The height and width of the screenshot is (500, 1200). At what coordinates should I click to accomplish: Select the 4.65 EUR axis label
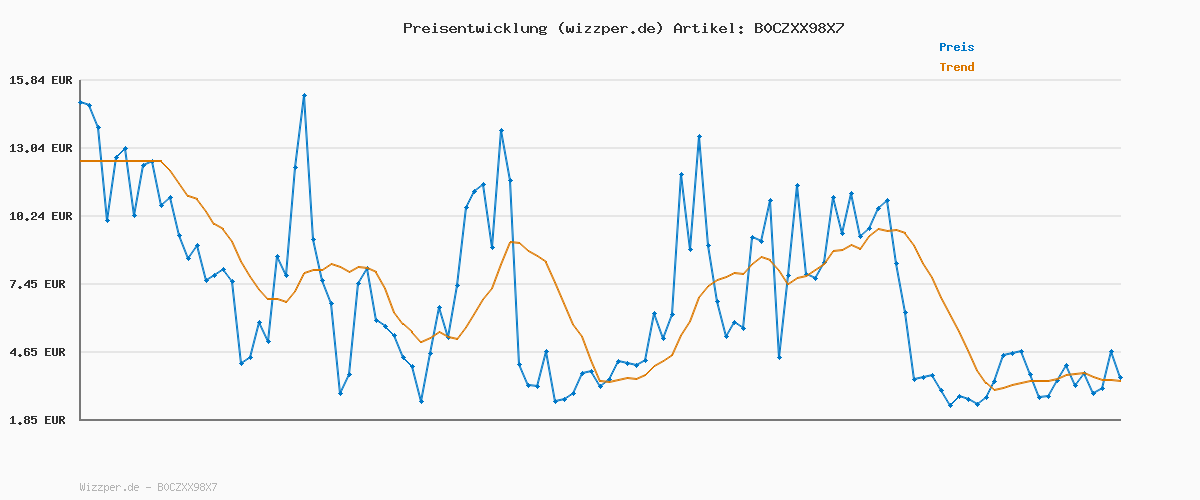40,352
